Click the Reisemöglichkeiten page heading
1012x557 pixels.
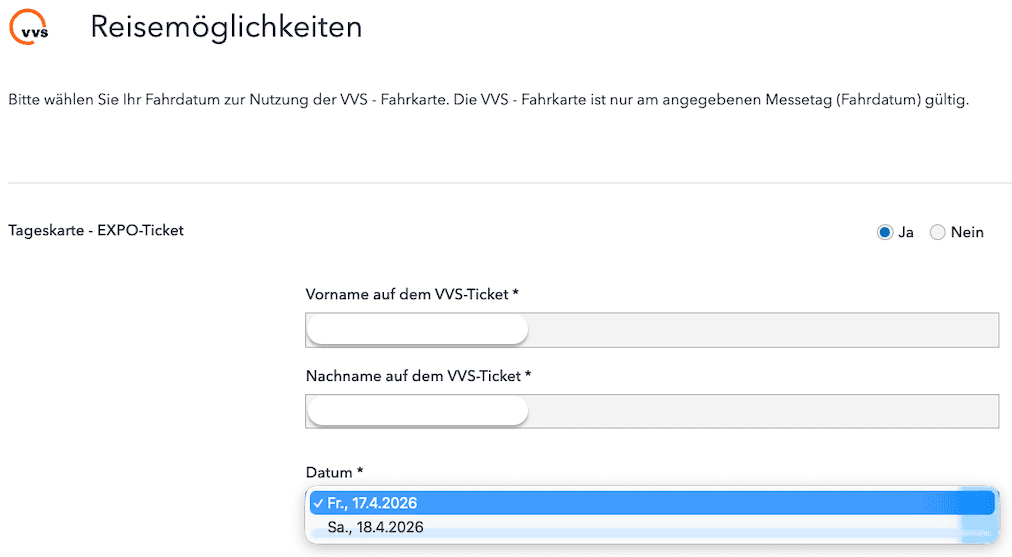click(x=226, y=27)
